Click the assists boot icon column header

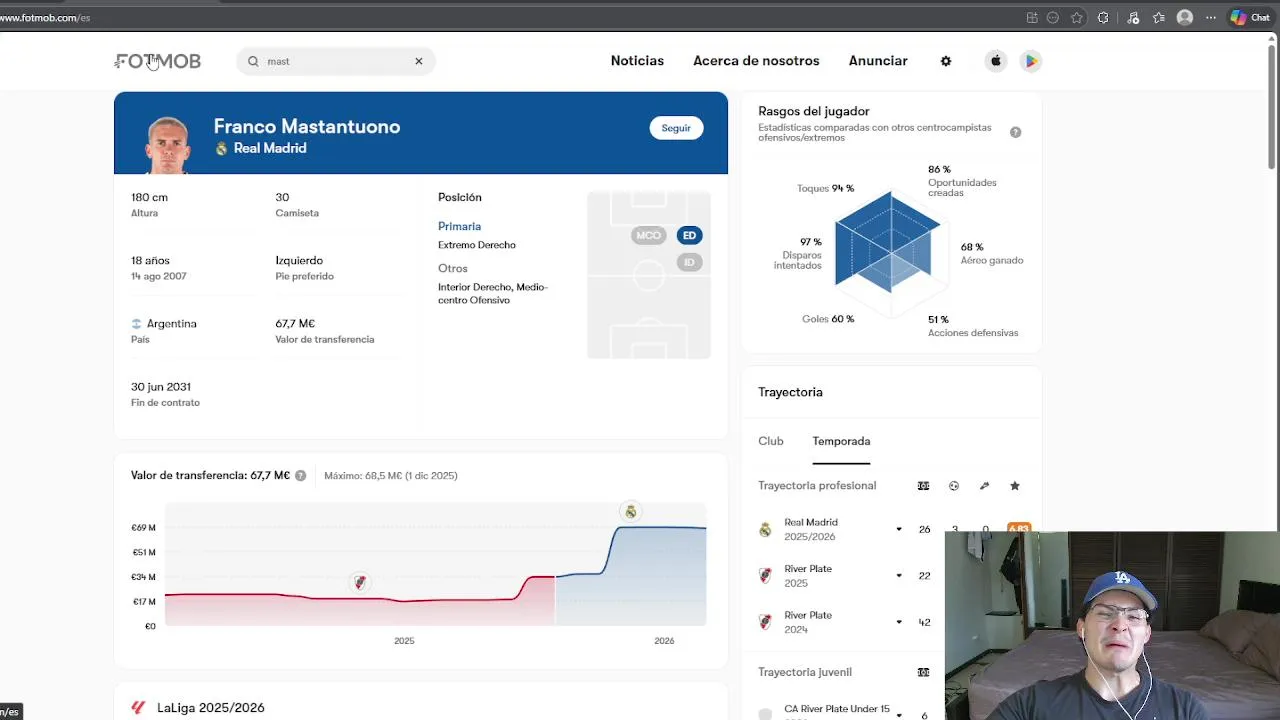click(x=984, y=486)
